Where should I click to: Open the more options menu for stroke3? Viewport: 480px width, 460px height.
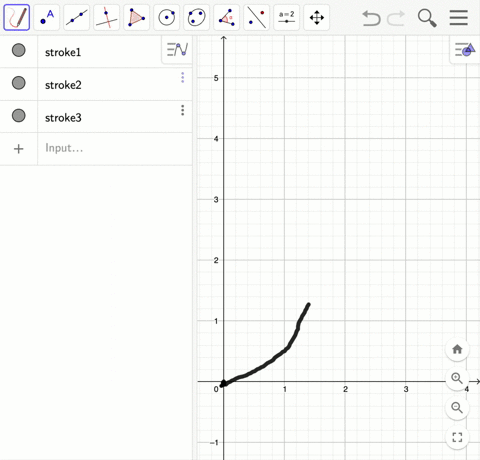[x=182, y=110]
